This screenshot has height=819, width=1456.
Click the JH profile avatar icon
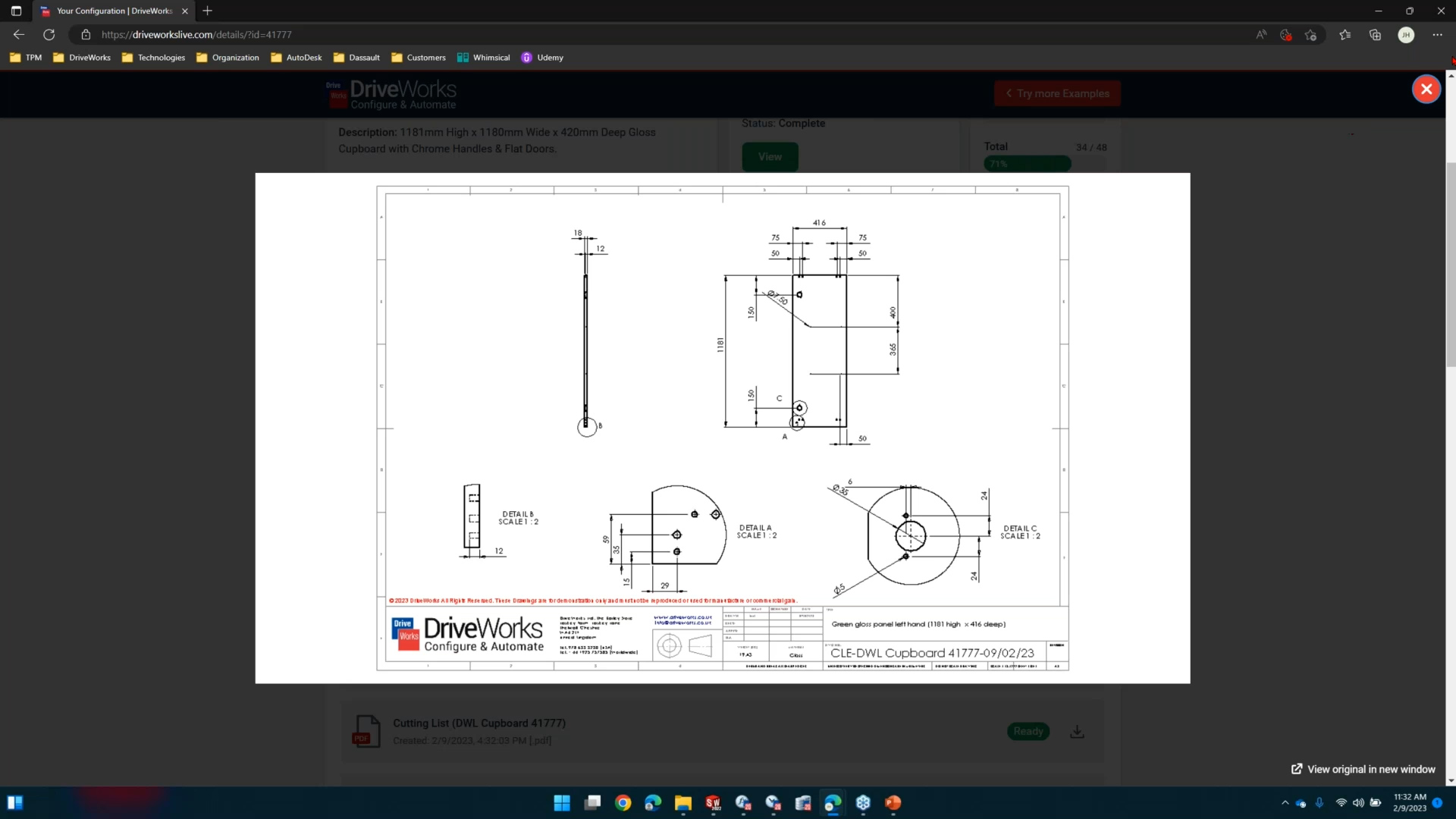click(1407, 34)
